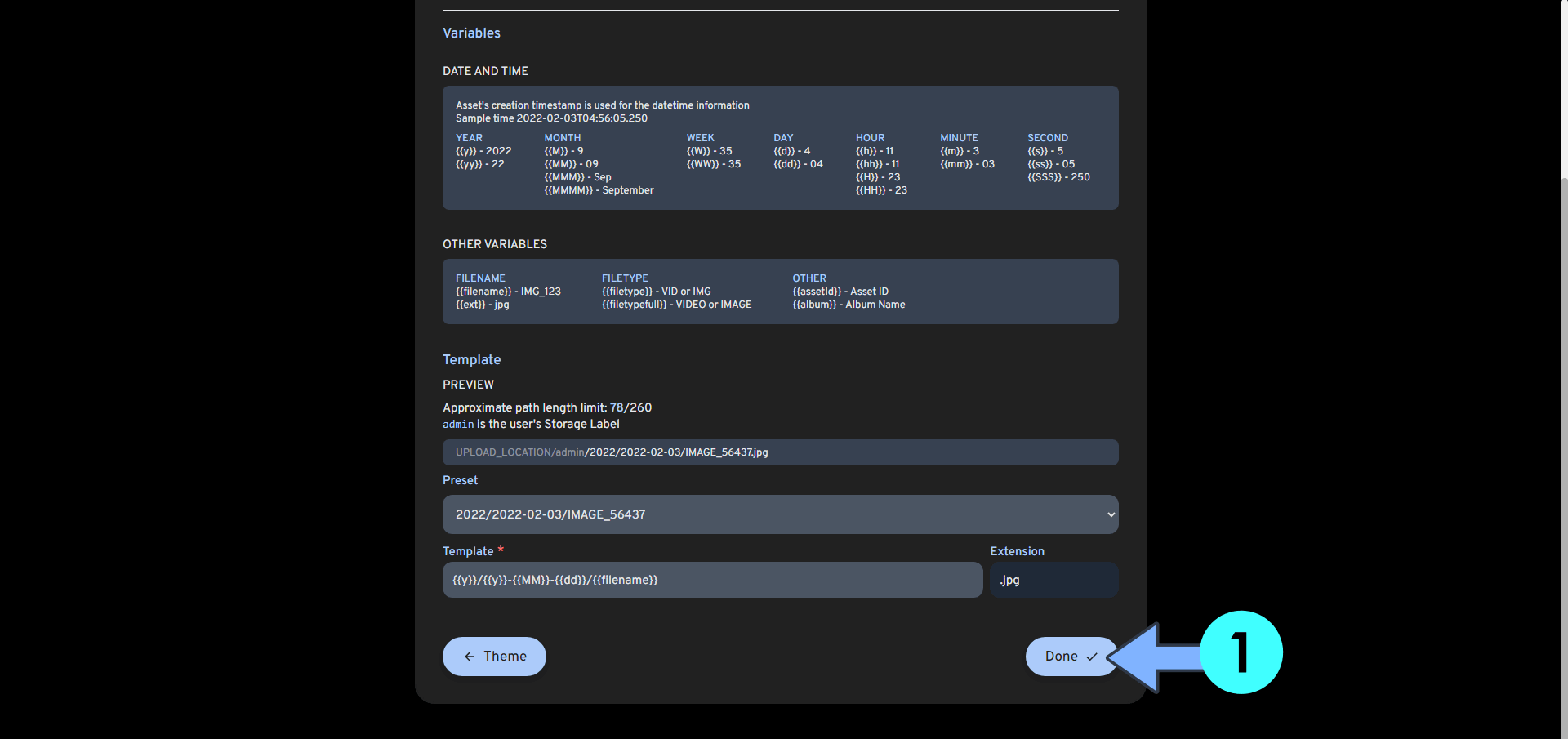Screen dimensions: 1568x739
Task: Click the '{{hh}} - 11' variable
Action: point(877,164)
